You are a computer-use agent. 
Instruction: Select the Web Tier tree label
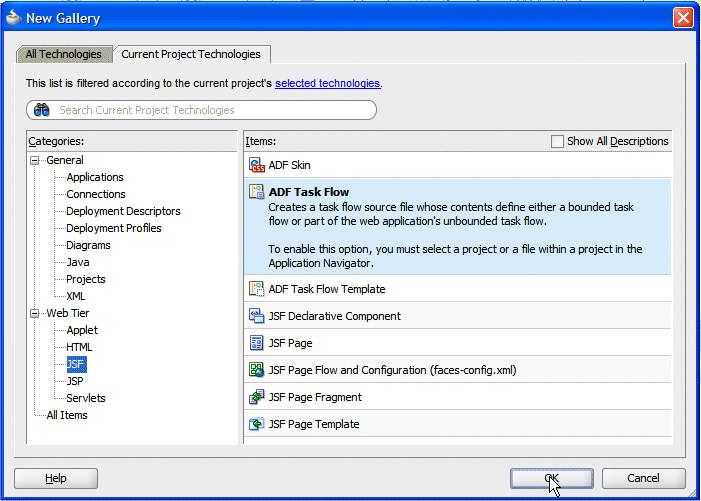[x=68, y=313]
